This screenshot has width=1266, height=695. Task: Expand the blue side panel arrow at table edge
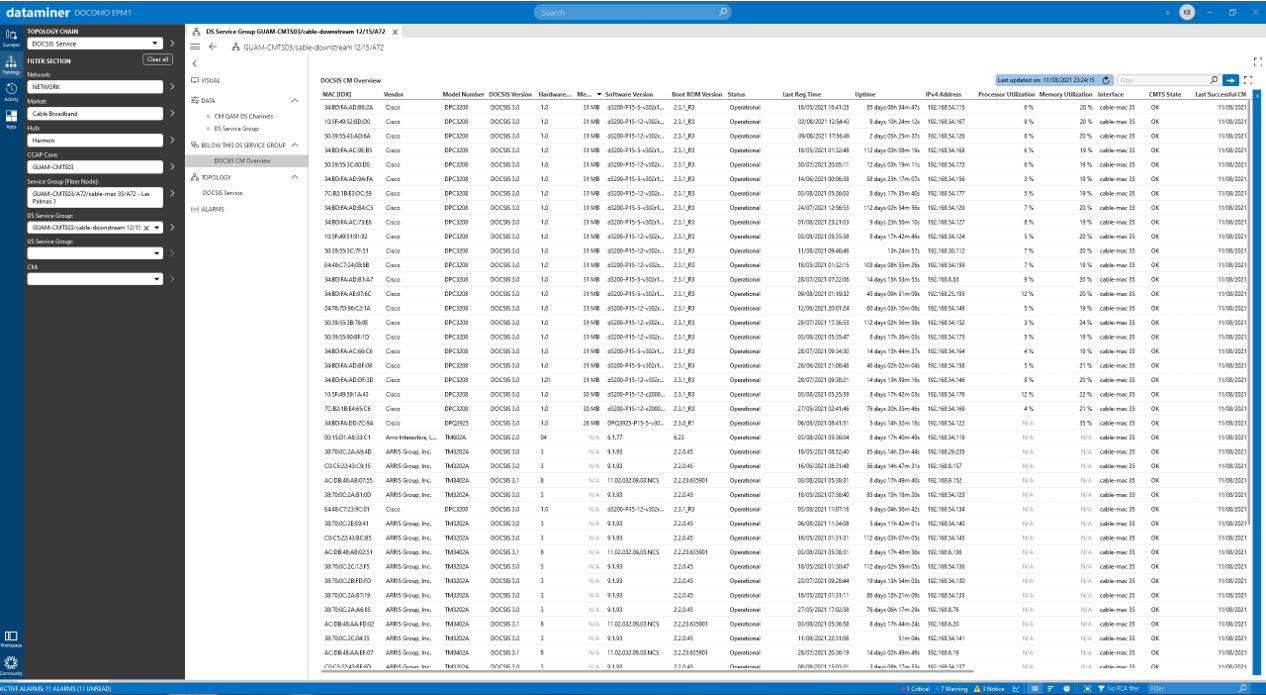[x=1258, y=95]
